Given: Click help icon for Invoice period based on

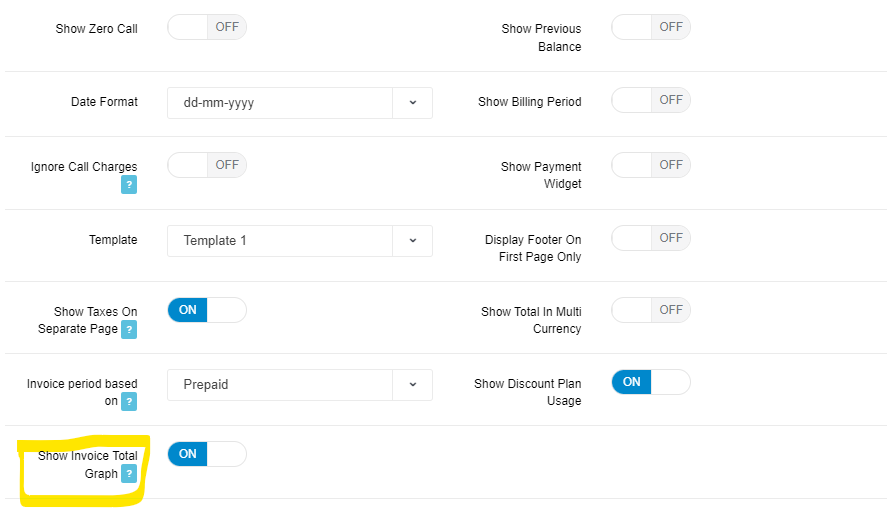Looking at the screenshot, I should [129, 401].
